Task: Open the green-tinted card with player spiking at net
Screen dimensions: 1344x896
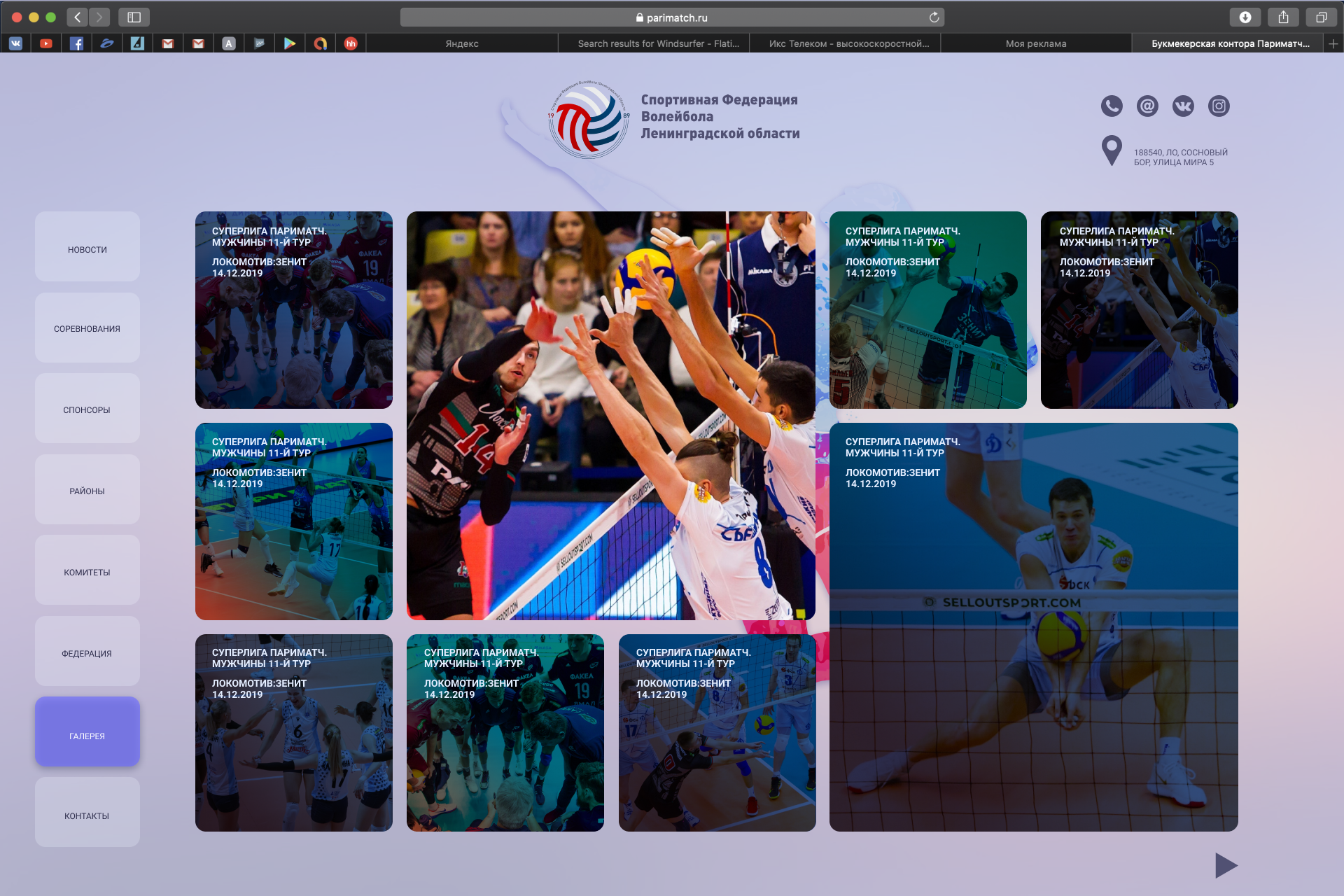Action: pyautogui.click(x=928, y=310)
